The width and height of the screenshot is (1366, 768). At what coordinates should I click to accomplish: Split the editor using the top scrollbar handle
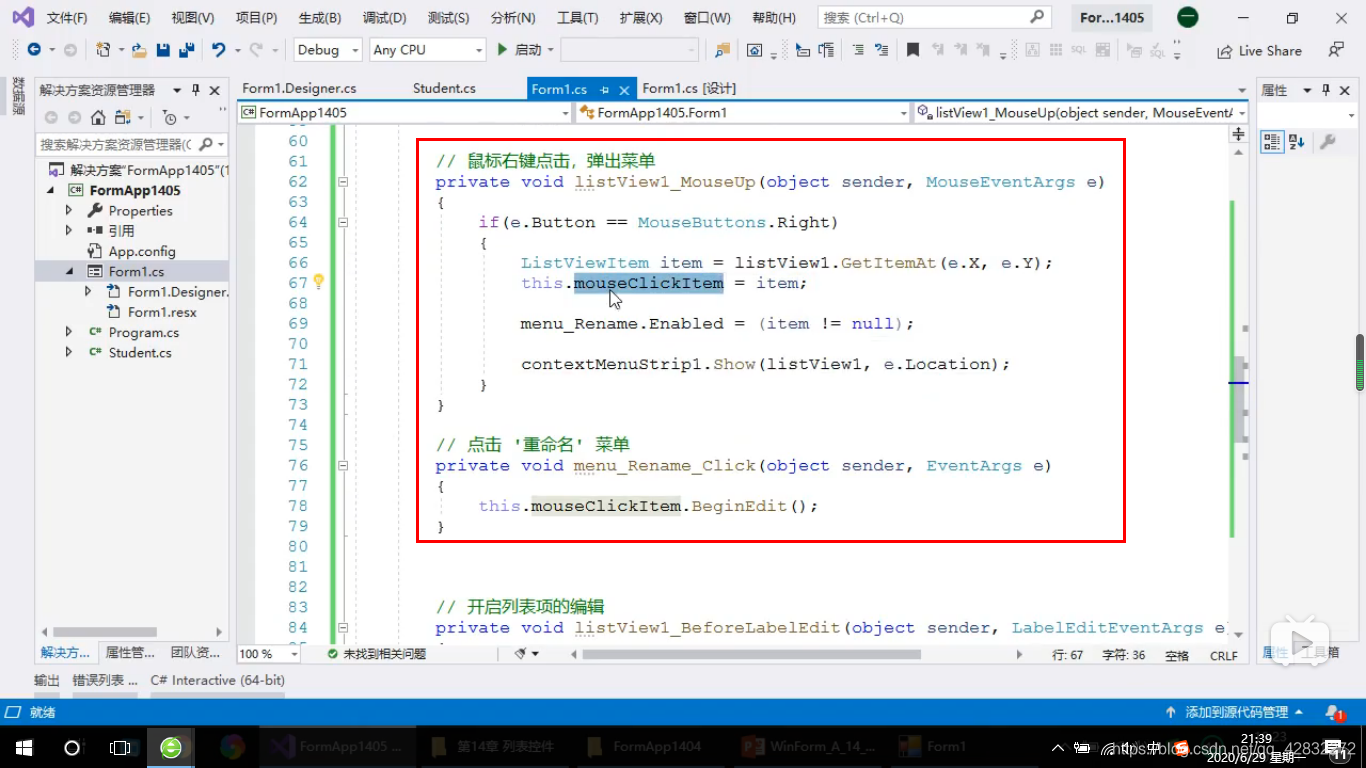click(x=1239, y=133)
